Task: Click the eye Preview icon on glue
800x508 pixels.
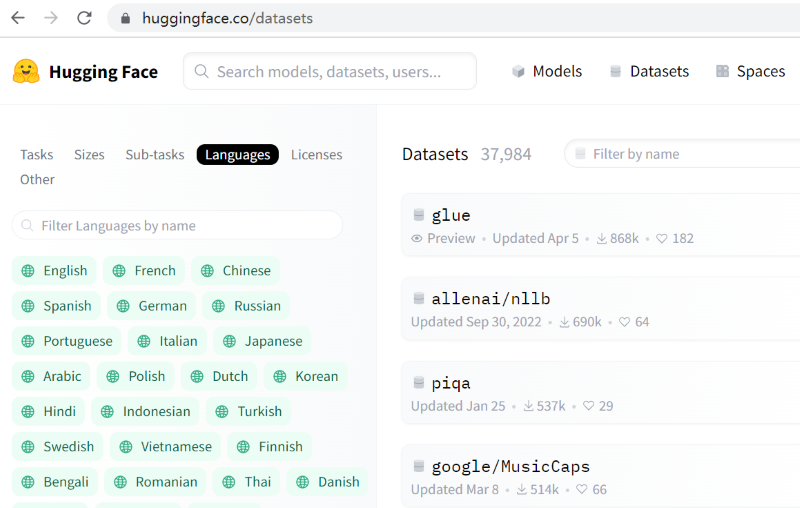Action: (x=417, y=239)
